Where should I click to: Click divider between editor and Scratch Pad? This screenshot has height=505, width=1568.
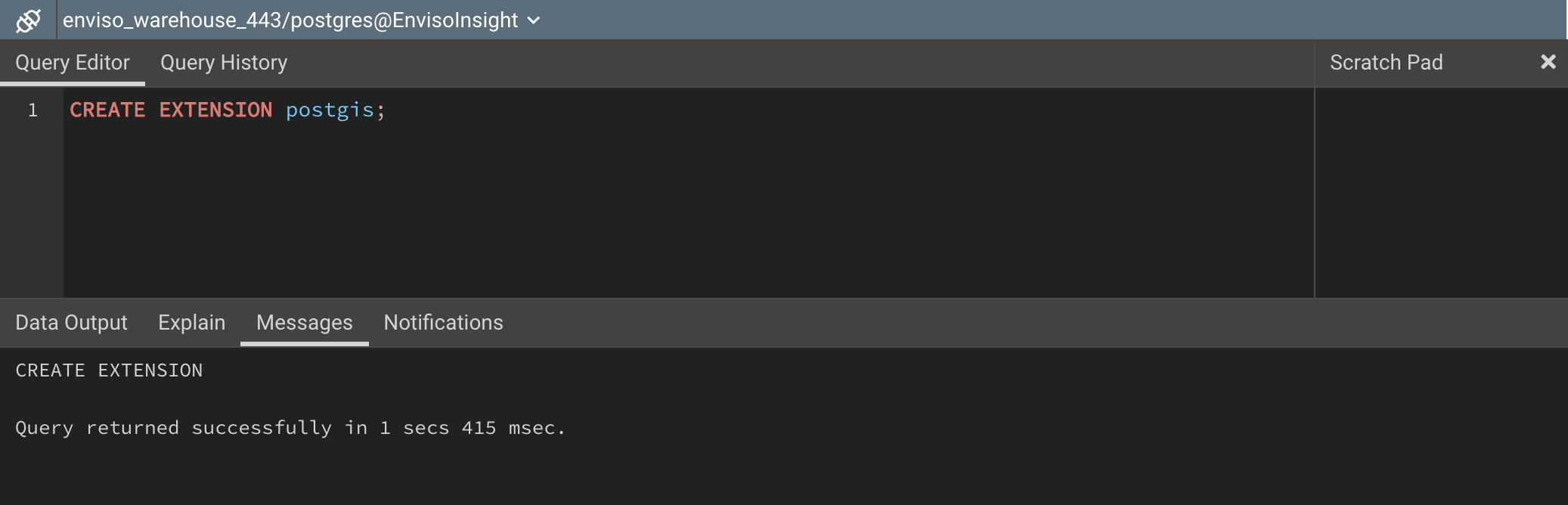pyautogui.click(x=1315, y=193)
